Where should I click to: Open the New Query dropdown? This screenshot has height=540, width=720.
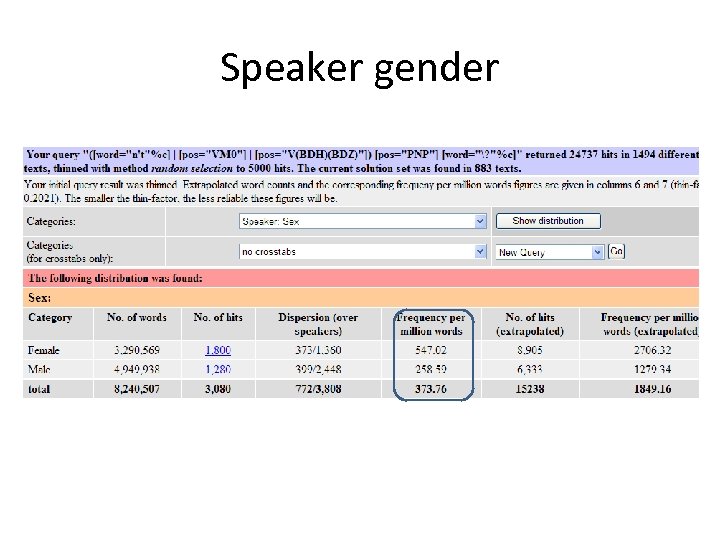(549, 252)
